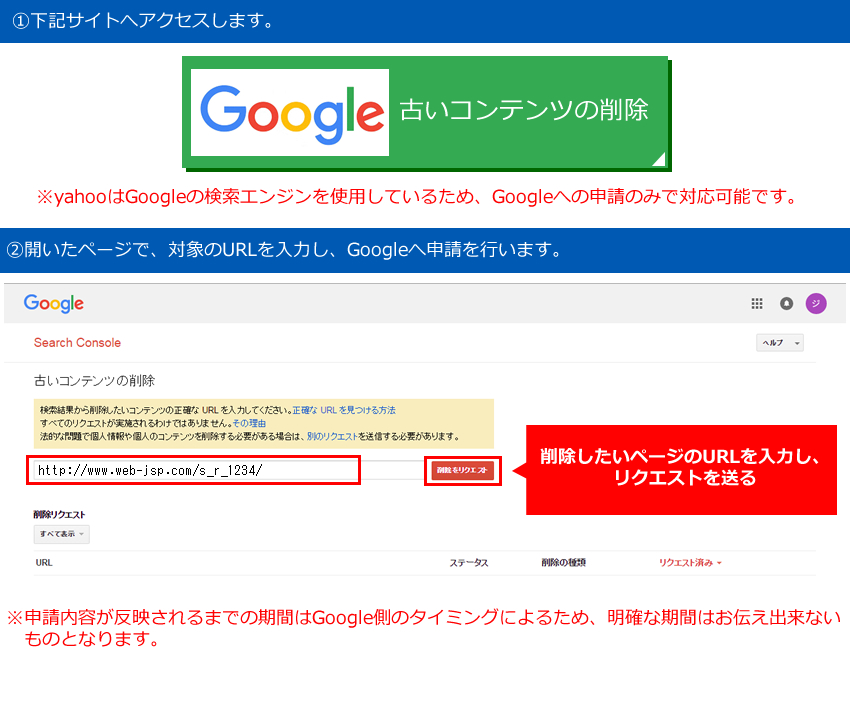The height and width of the screenshot is (705, 850).
Task: Open the Google apps grid icon
Action: [x=757, y=303]
